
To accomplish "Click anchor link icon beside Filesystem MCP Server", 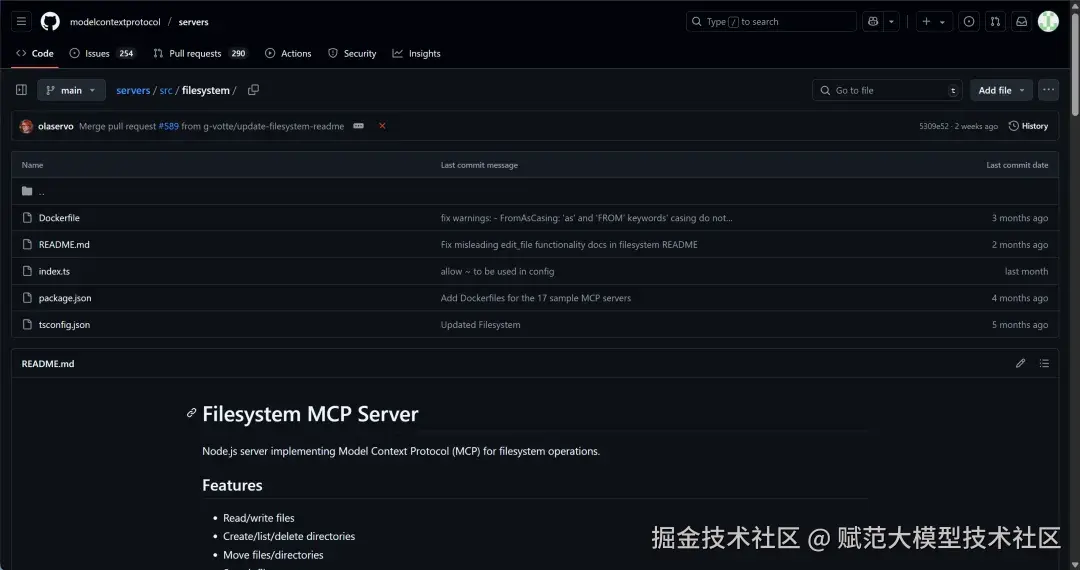I will [191, 413].
